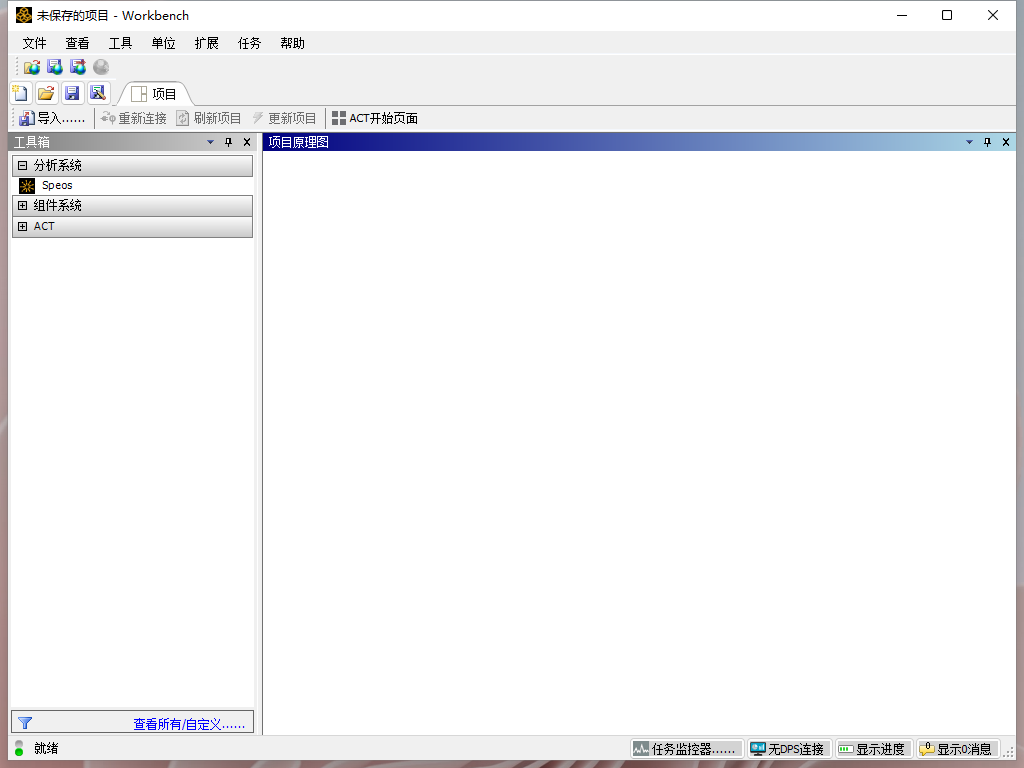Open the 文件 menu
Image resolution: width=1024 pixels, height=768 pixels.
(35, 43)
